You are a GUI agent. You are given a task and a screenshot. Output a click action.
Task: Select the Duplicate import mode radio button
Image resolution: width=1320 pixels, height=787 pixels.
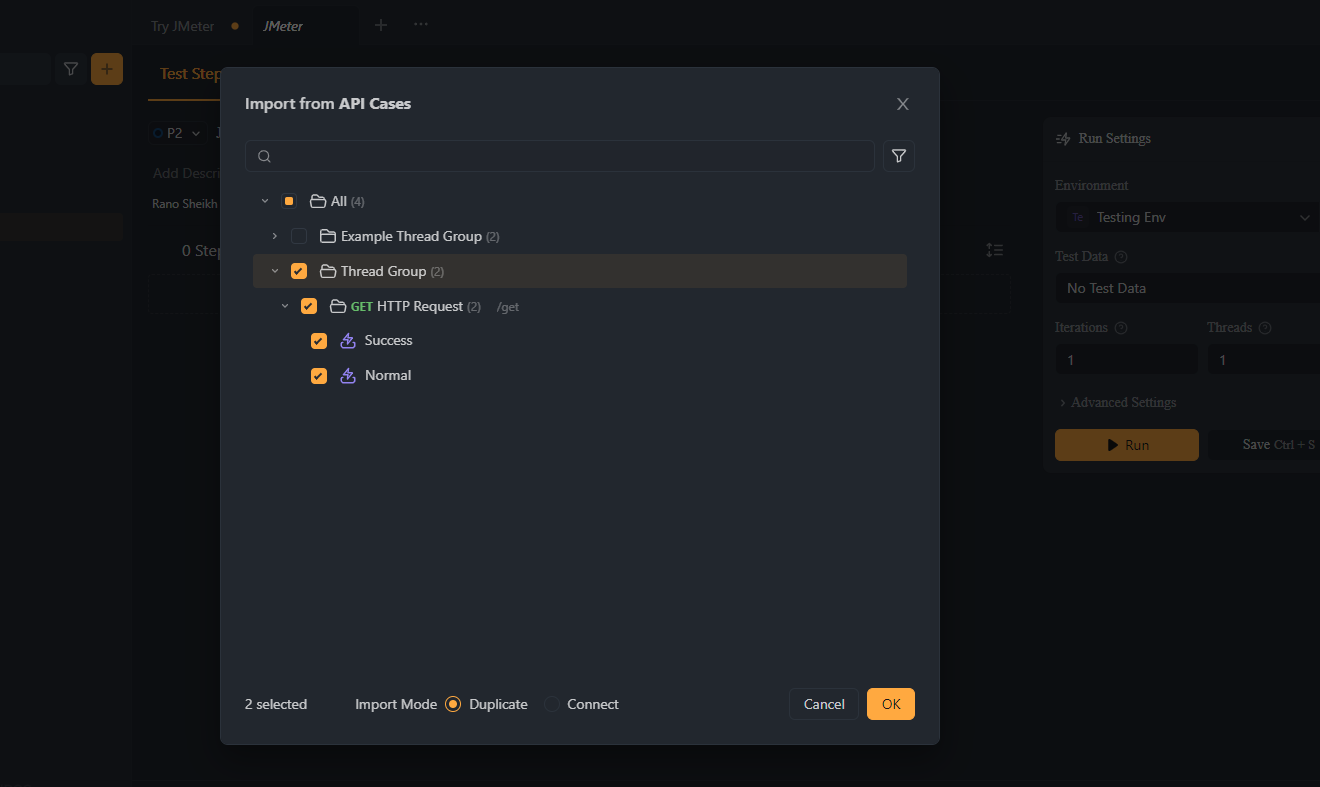[x=453, y=704]
